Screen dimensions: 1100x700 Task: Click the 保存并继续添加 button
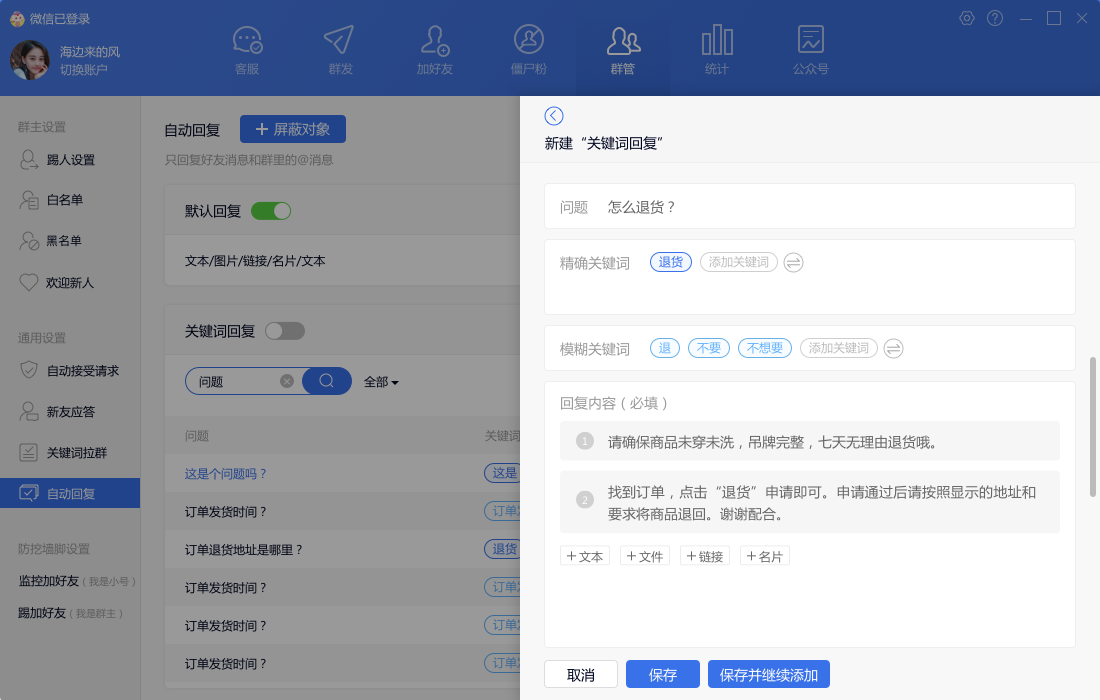[768, 675]
